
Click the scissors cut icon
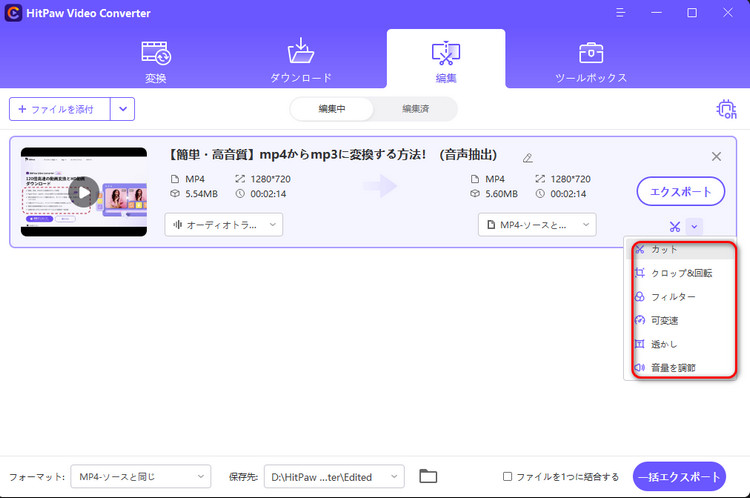tap(675, 226)
